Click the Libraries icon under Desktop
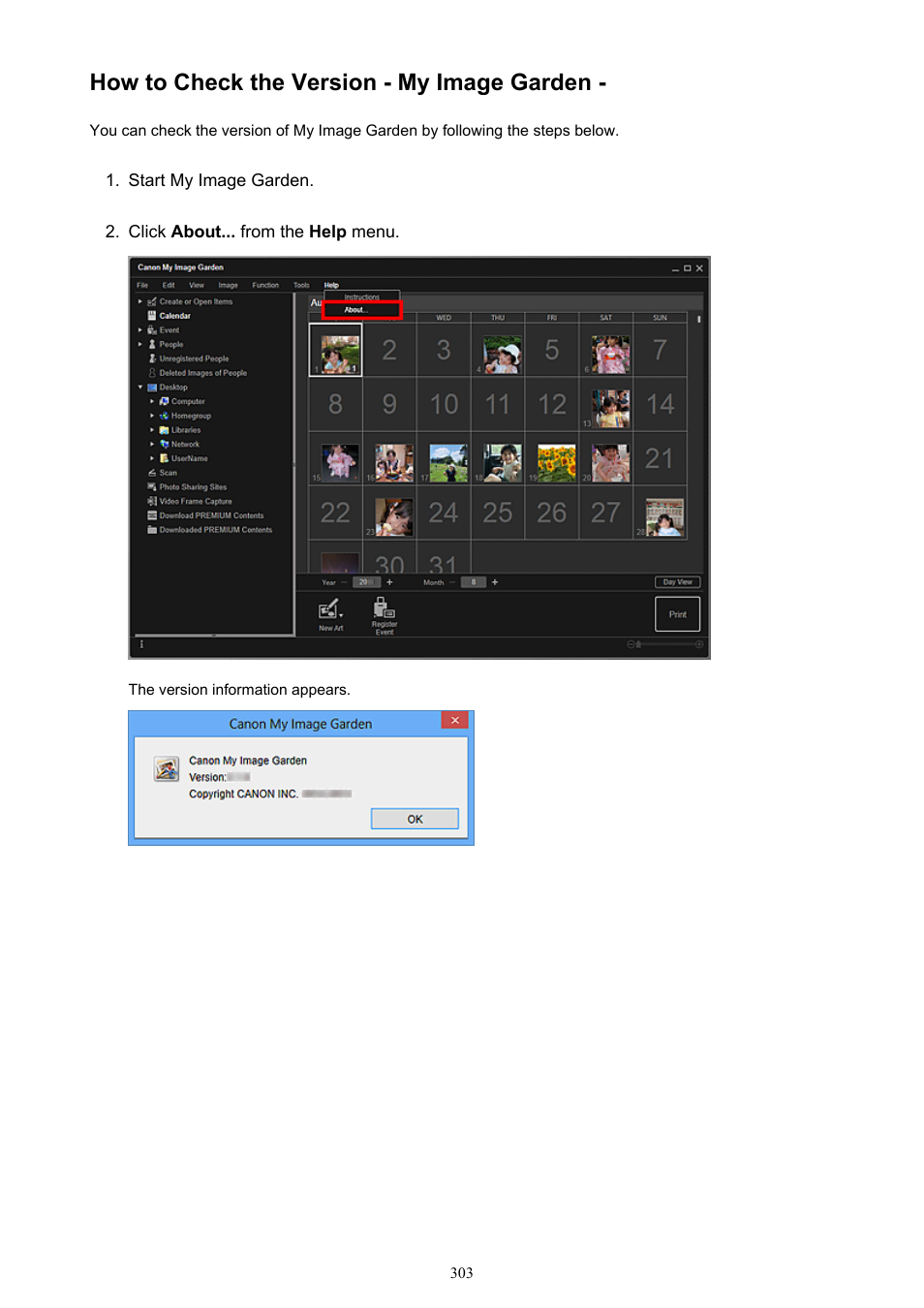 point(165,430)
